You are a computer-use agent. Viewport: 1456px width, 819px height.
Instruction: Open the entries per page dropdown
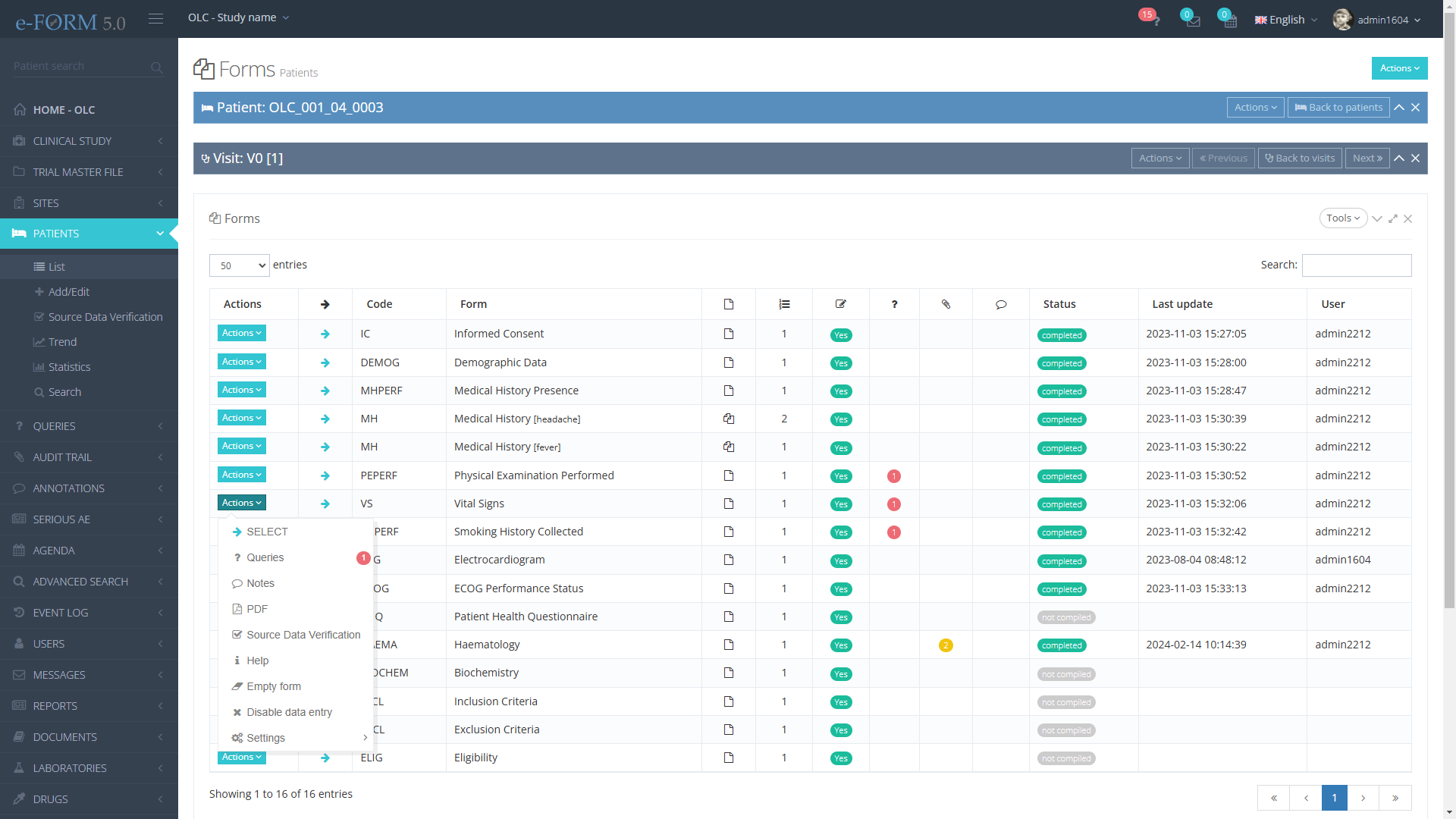(239, 265)
